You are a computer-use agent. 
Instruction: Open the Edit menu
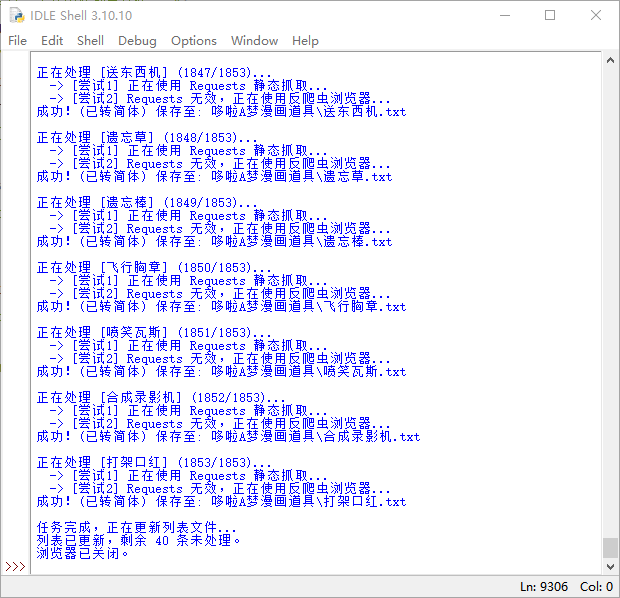52,41
